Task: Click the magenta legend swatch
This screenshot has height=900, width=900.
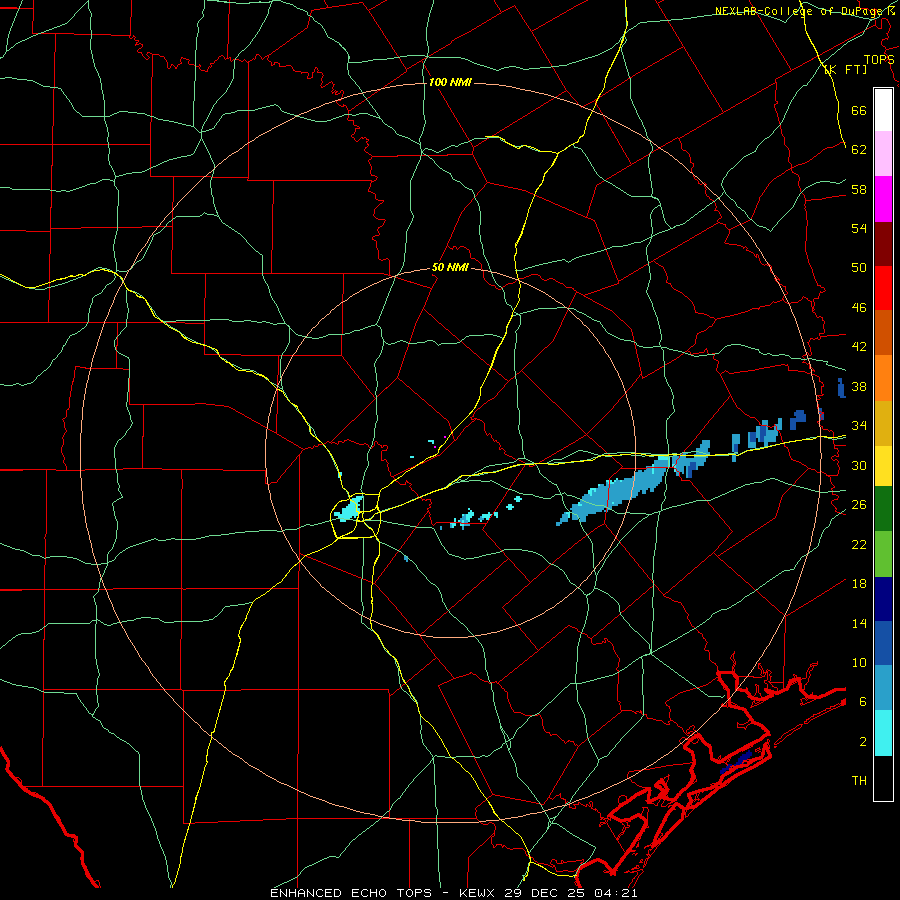Action: tap(883, 199)
